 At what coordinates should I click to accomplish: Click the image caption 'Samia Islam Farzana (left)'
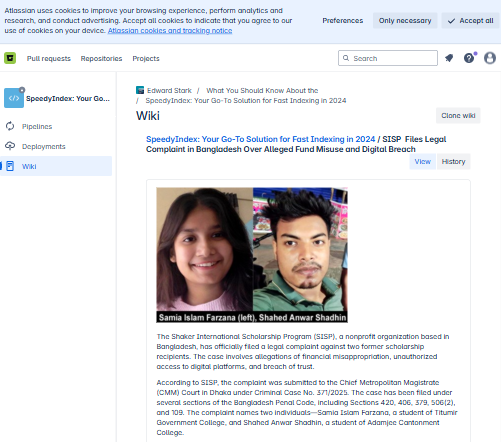tap(206, 317)
